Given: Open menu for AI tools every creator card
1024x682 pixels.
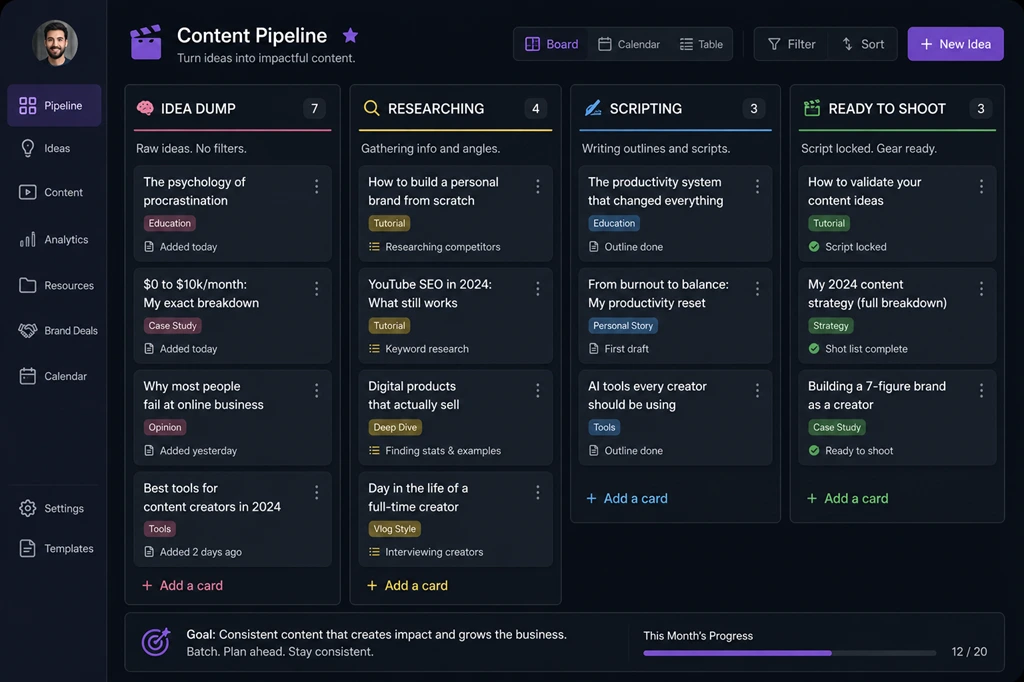Looking at the screenshot, I should coord(758,391).
